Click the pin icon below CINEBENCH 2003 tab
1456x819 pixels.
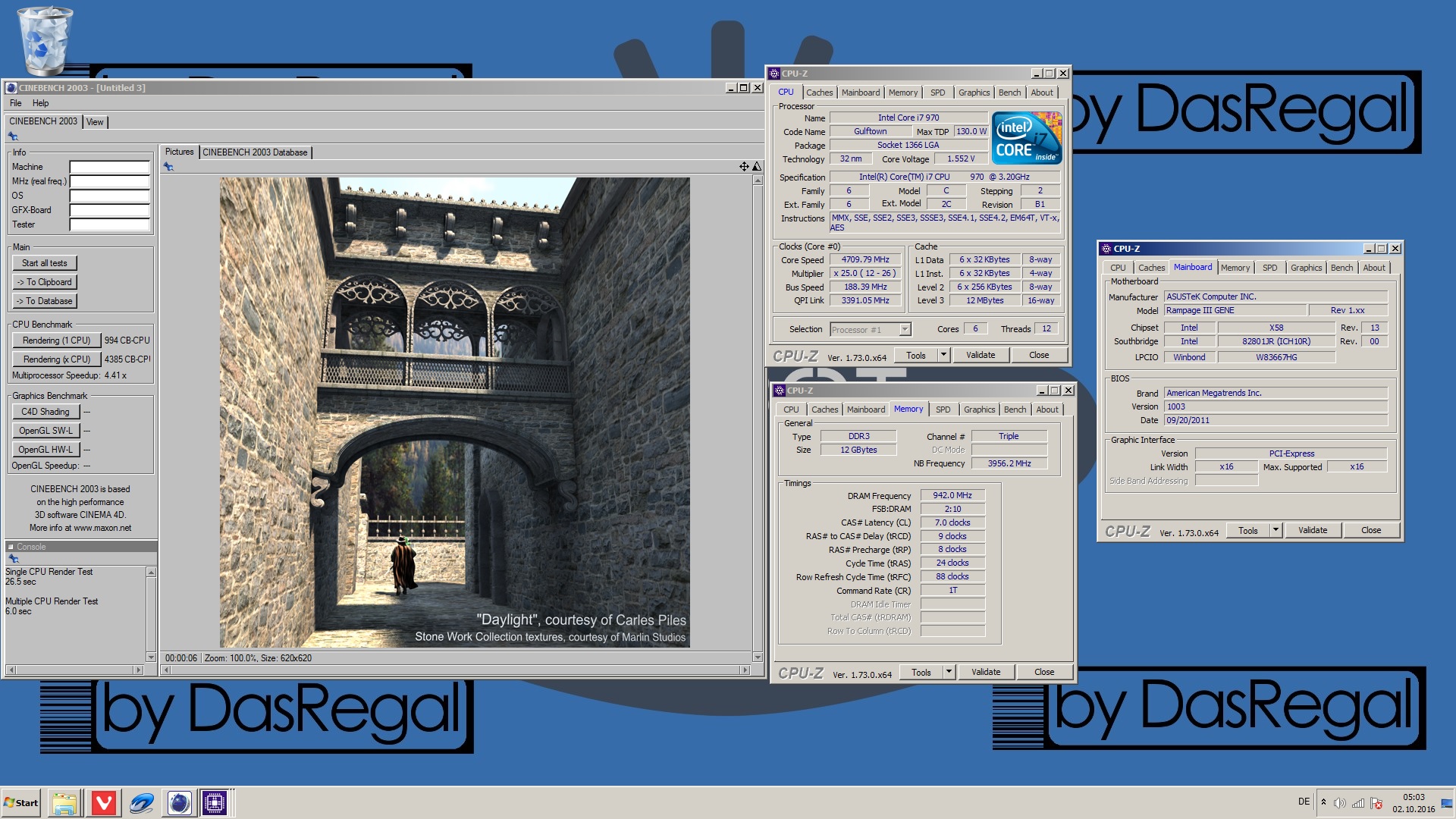tap(13, 136)
